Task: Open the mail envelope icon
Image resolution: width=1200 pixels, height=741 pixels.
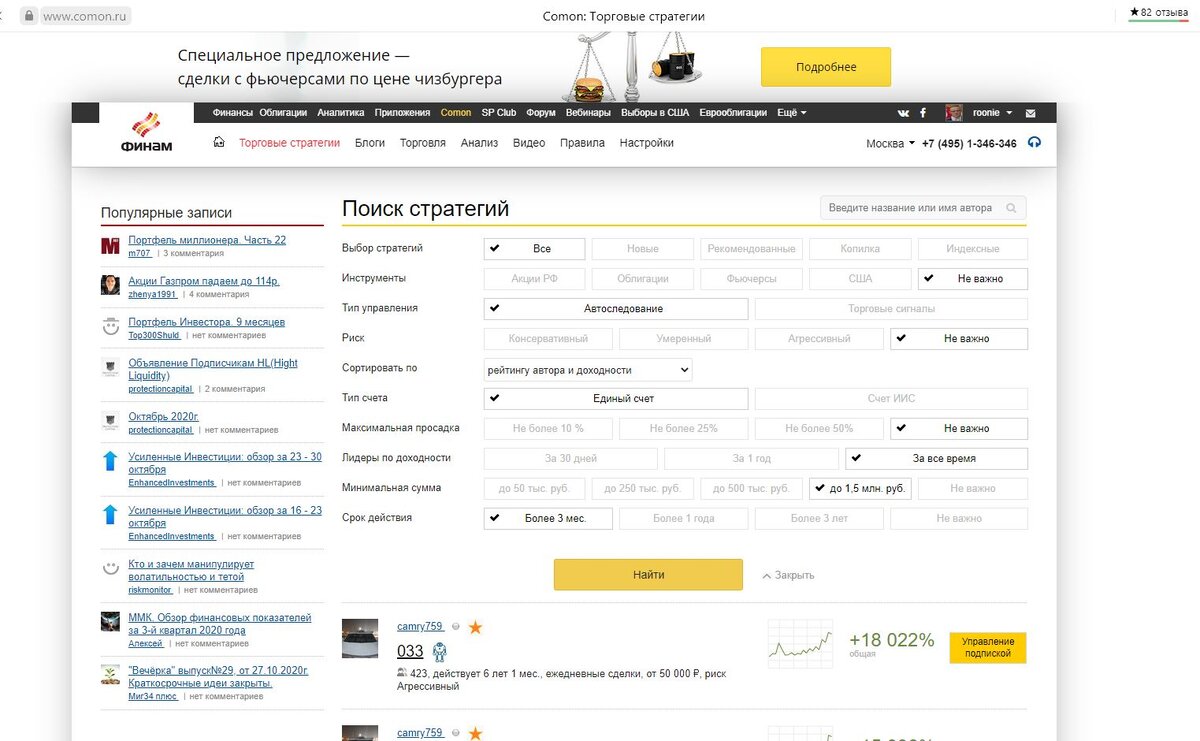Action: tap(1031, 113)
